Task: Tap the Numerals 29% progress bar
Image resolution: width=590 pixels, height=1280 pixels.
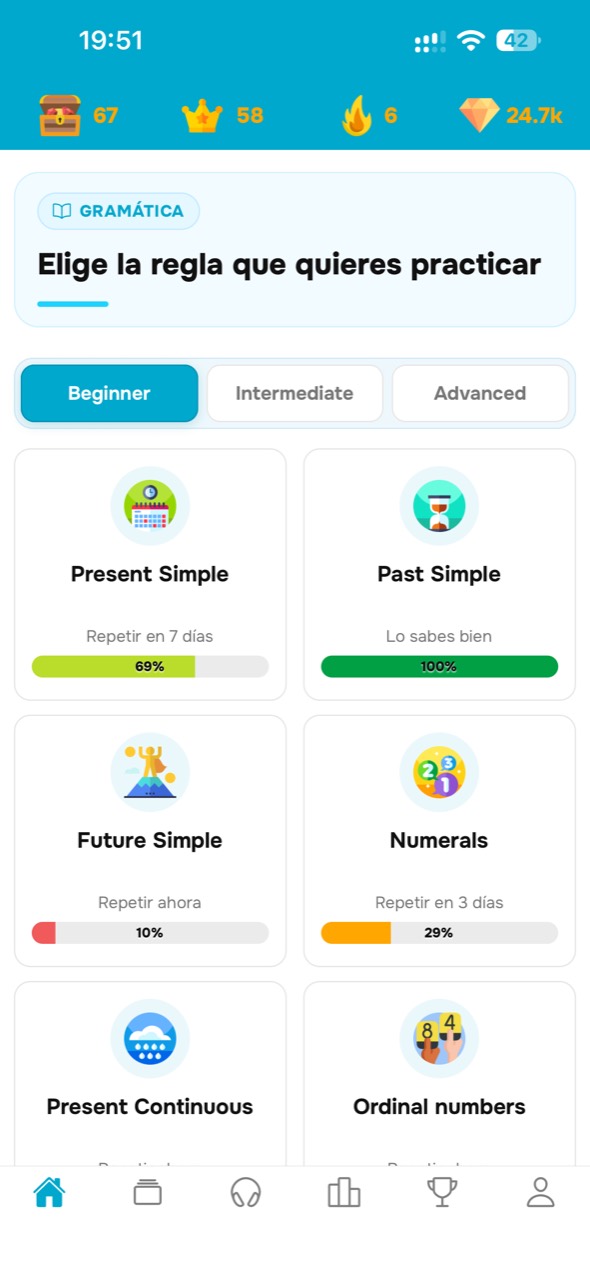Action: click(439, 933)
